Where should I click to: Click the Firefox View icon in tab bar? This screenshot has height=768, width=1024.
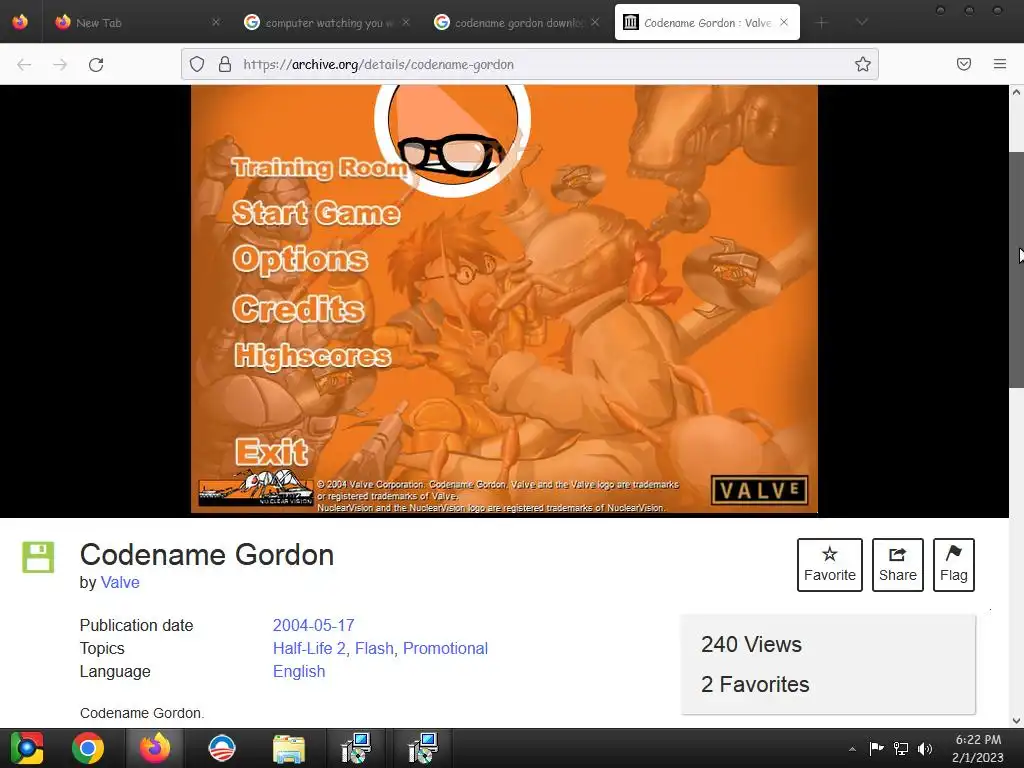(x=20, y=22)
